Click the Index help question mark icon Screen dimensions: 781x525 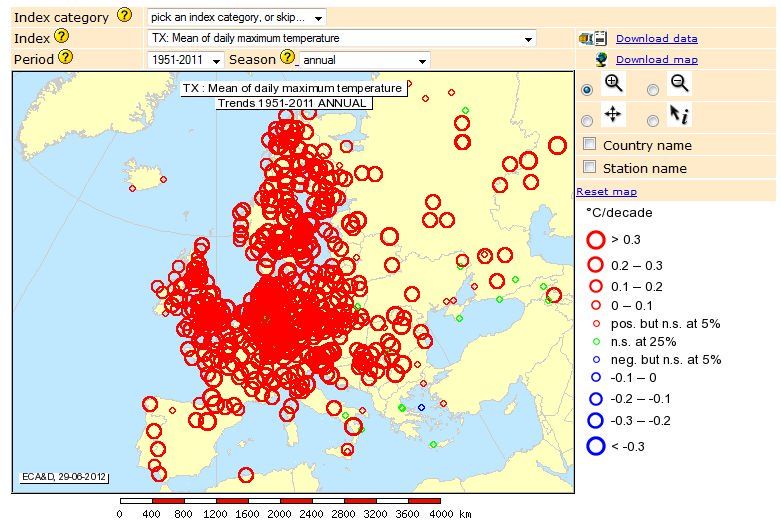(x=61, y=36)
